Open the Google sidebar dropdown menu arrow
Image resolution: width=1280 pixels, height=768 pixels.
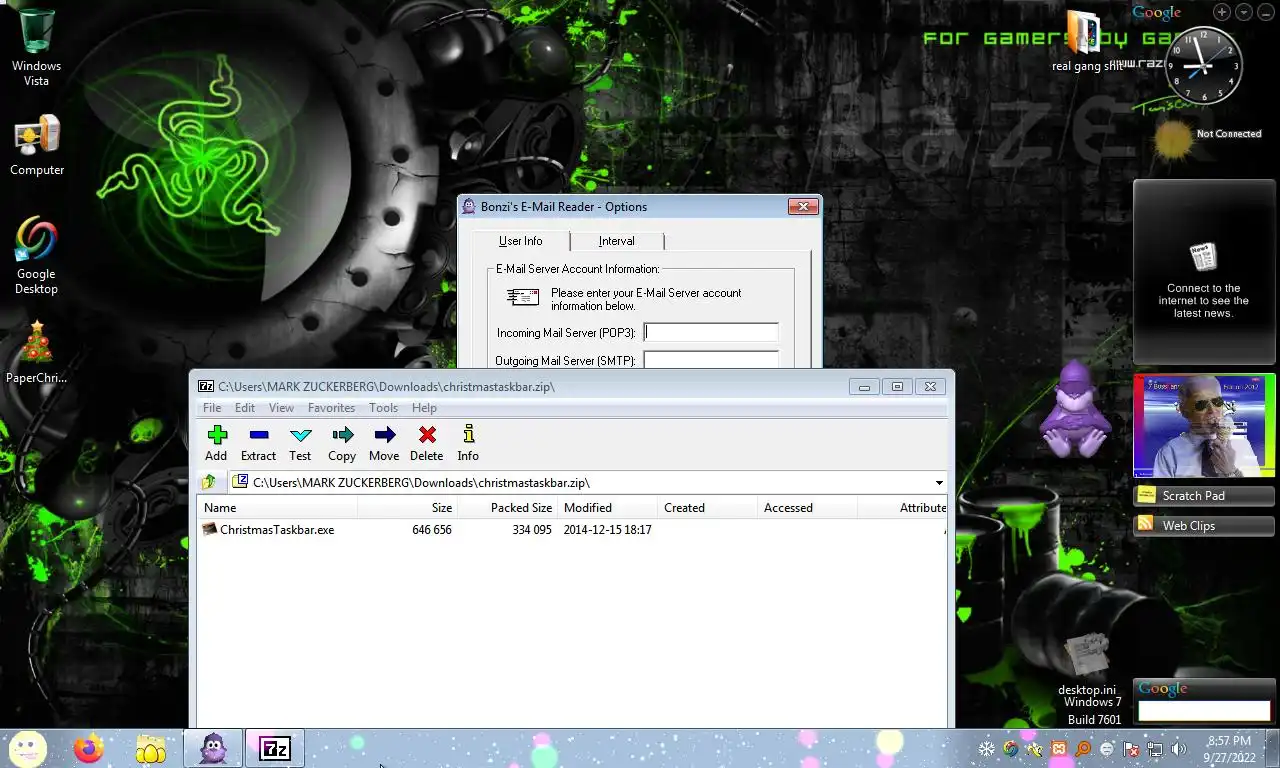(1243, 12)
